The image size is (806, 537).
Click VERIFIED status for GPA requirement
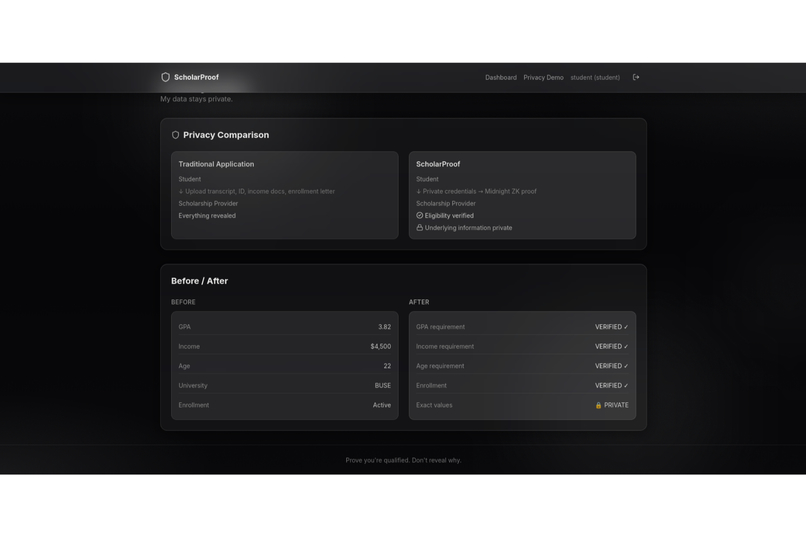pyautogui.click(x=612, y=327)
